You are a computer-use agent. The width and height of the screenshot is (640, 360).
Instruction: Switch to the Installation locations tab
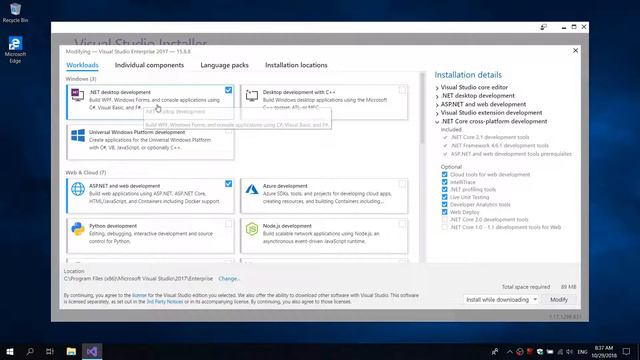(296, 65)
